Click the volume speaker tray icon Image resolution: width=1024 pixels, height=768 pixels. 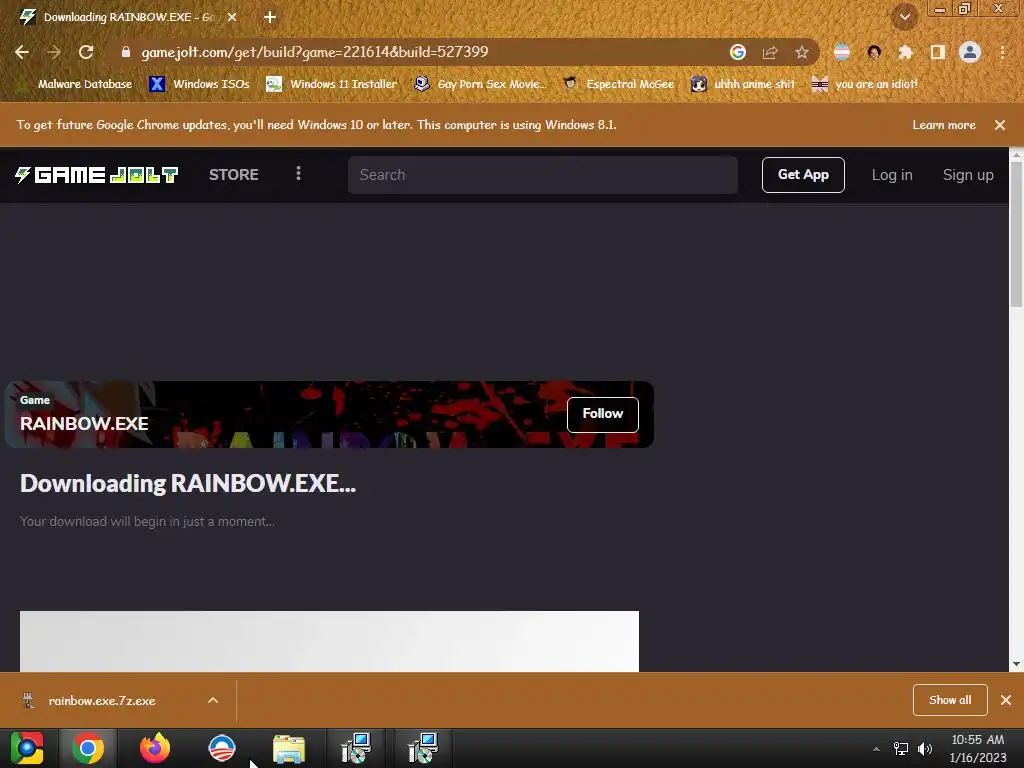click(925, 749)
